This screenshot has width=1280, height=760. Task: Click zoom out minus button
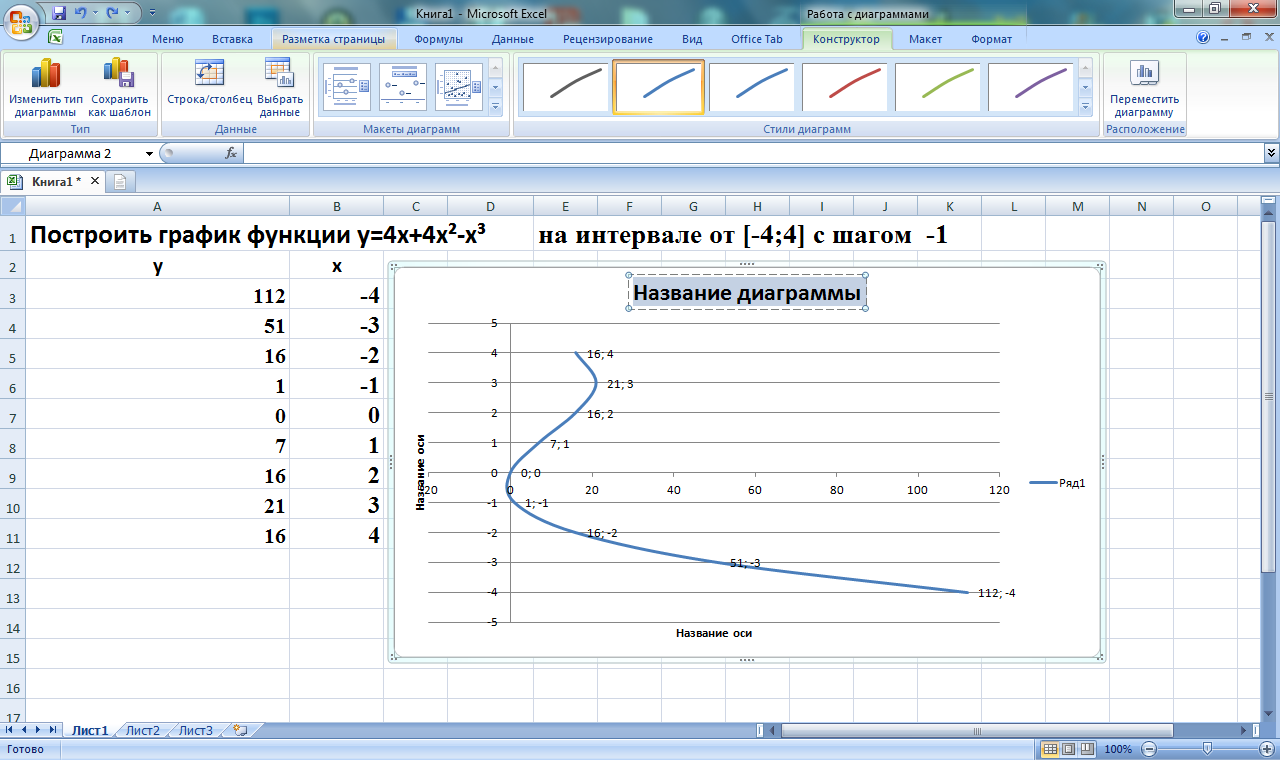coord(1149,749)
